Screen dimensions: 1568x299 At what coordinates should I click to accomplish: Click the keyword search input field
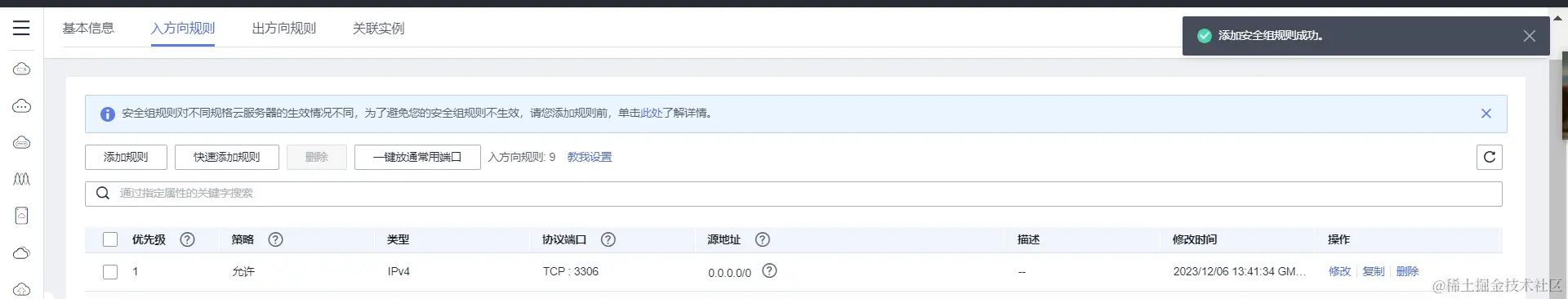[x=793, y=194]
